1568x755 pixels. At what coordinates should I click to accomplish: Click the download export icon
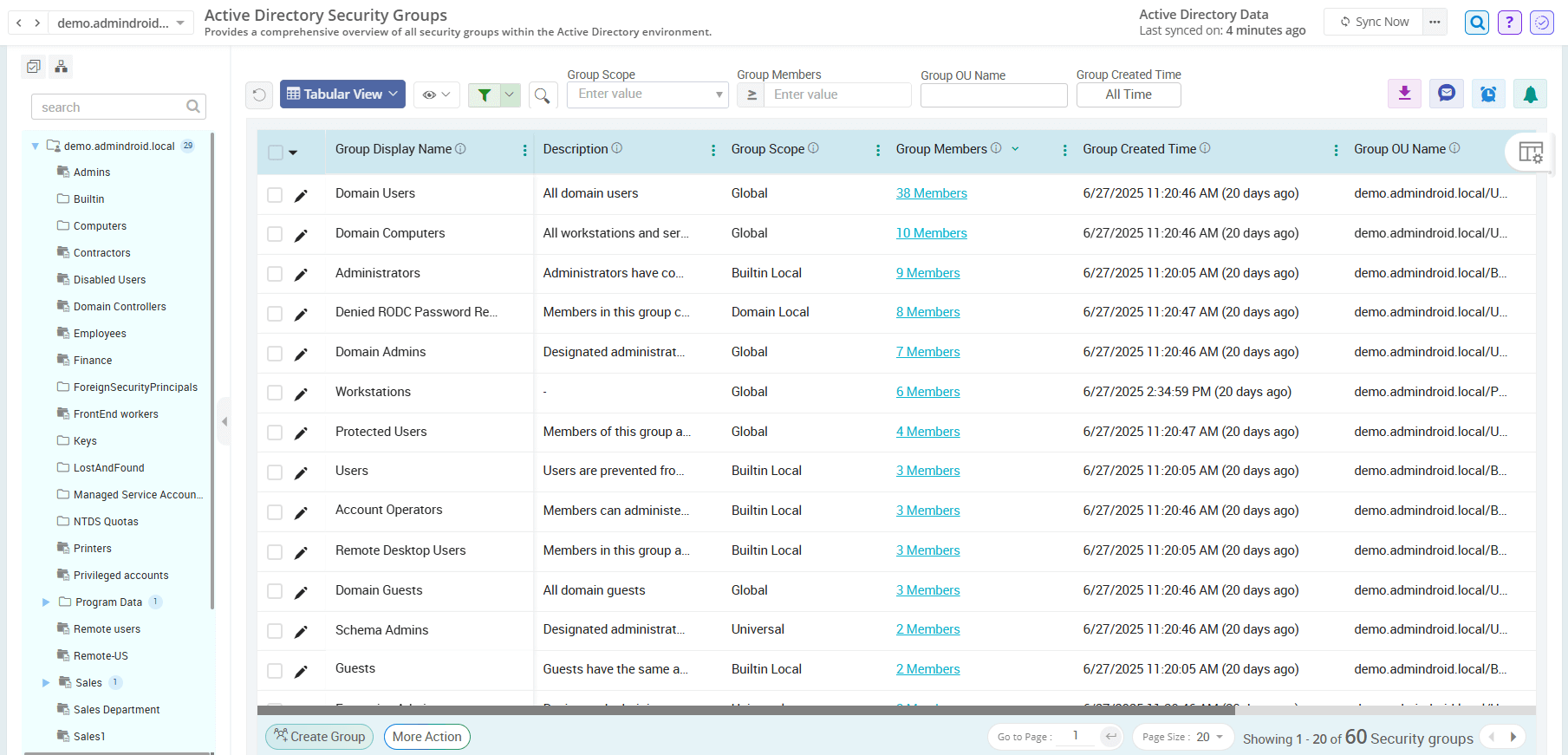coord(1404,94)
